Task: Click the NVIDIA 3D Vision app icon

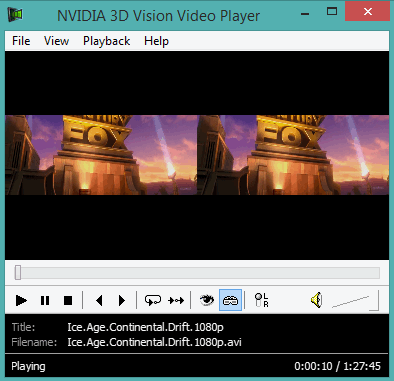Action: 15,14
